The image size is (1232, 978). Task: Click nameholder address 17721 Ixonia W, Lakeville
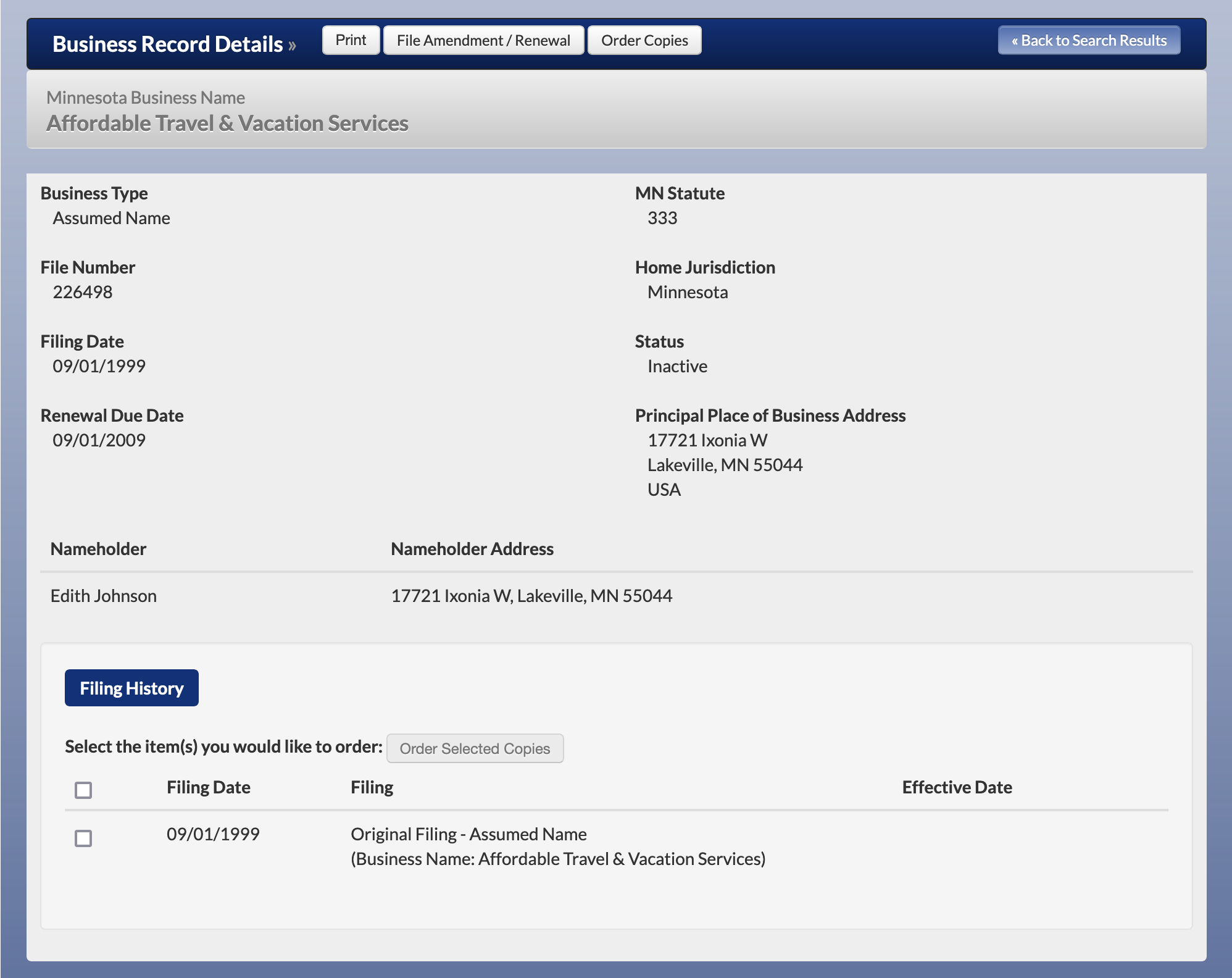[x=531, y=596]
